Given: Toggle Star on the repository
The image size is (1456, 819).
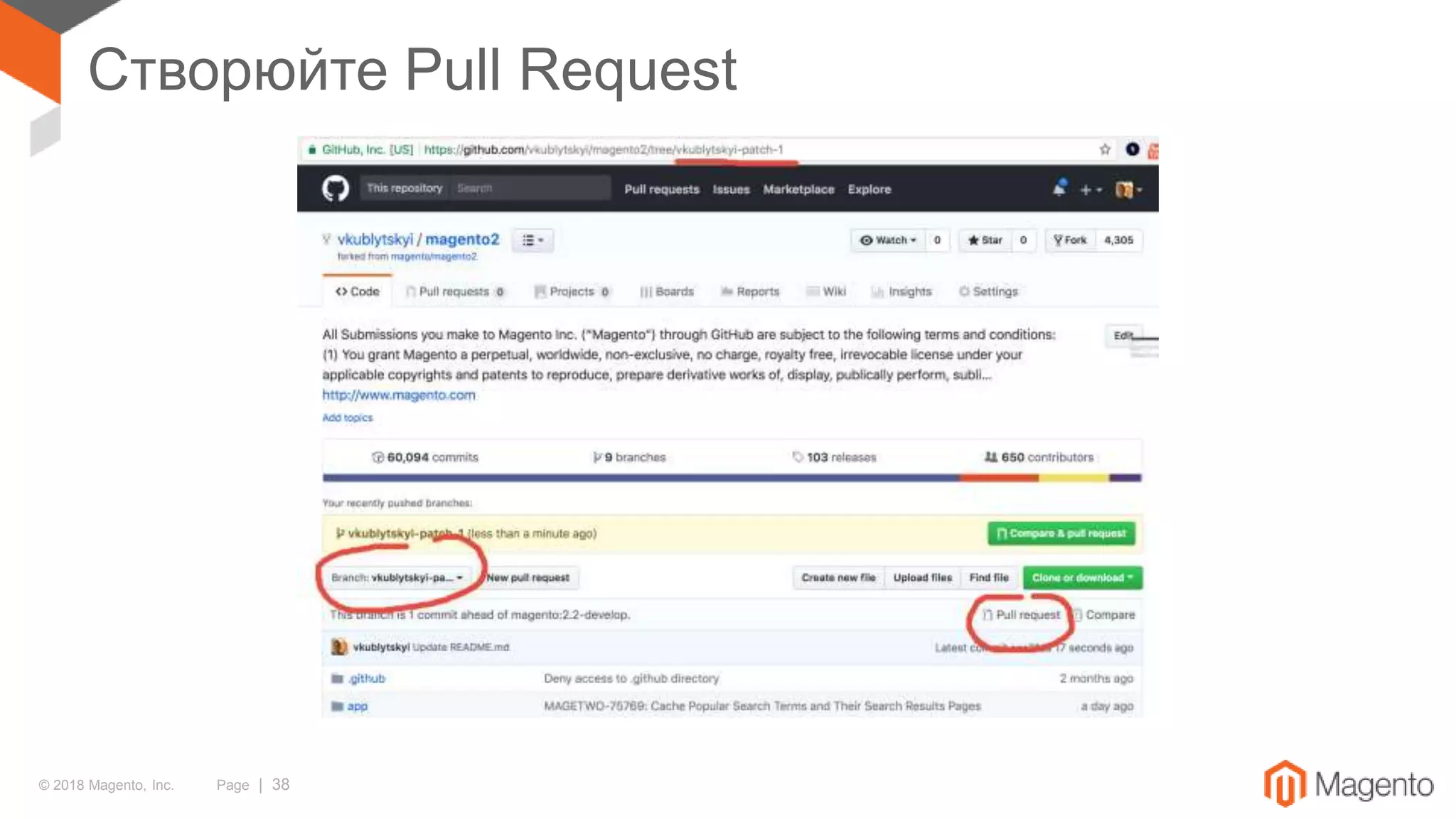Looking at the screenshot, I should (x=985, y=240).
